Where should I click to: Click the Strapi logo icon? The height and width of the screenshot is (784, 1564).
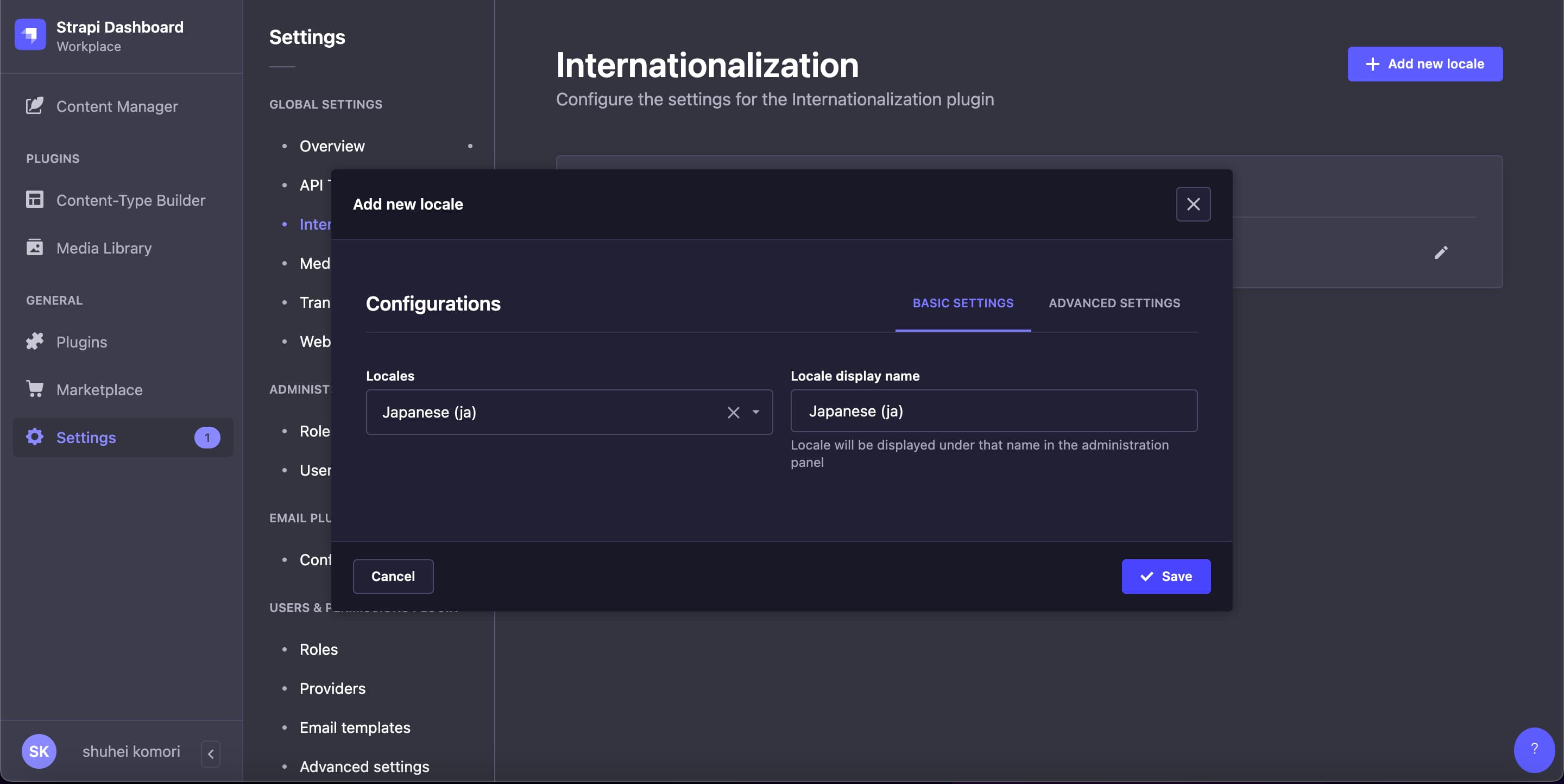point(30,35)
